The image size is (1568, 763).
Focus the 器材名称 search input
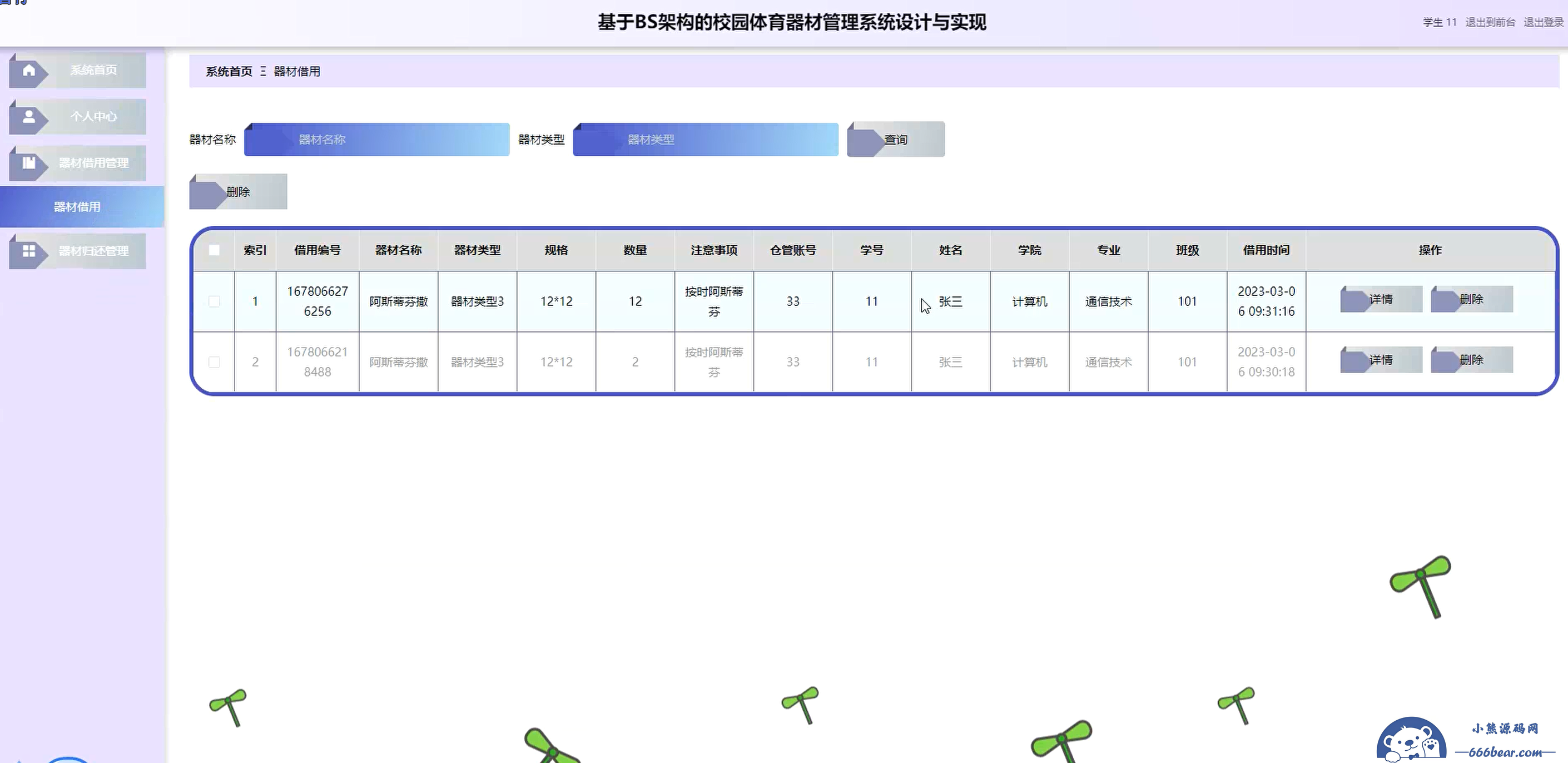[x=377, y=140]
